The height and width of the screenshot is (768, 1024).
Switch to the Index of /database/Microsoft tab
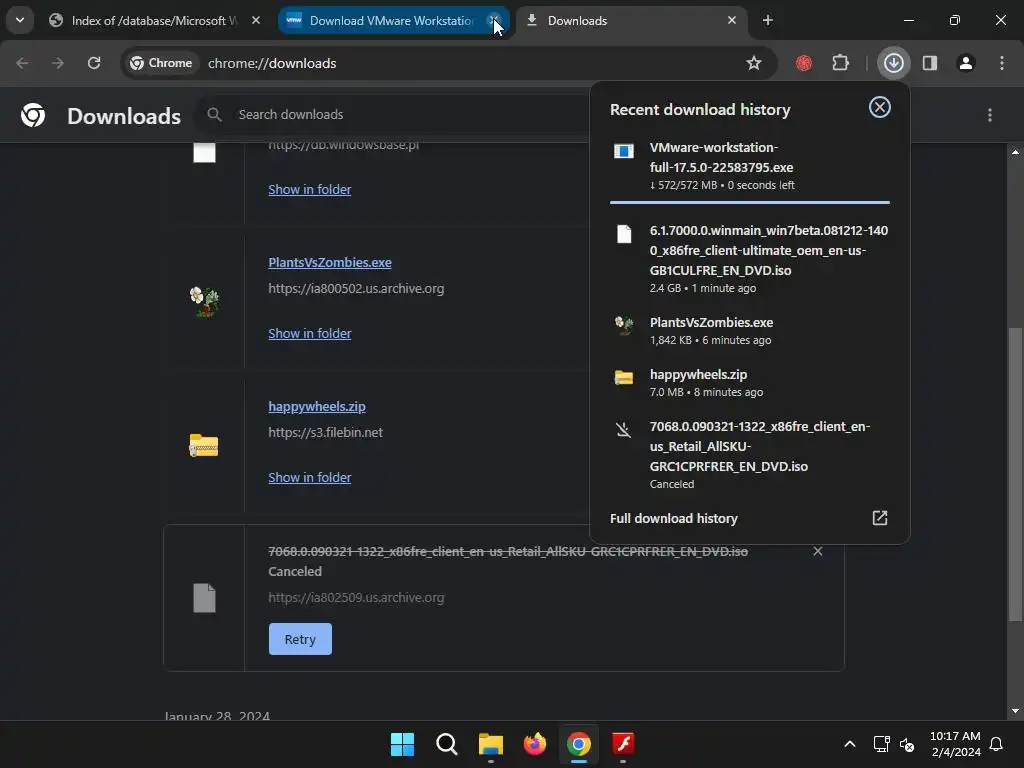155,21
